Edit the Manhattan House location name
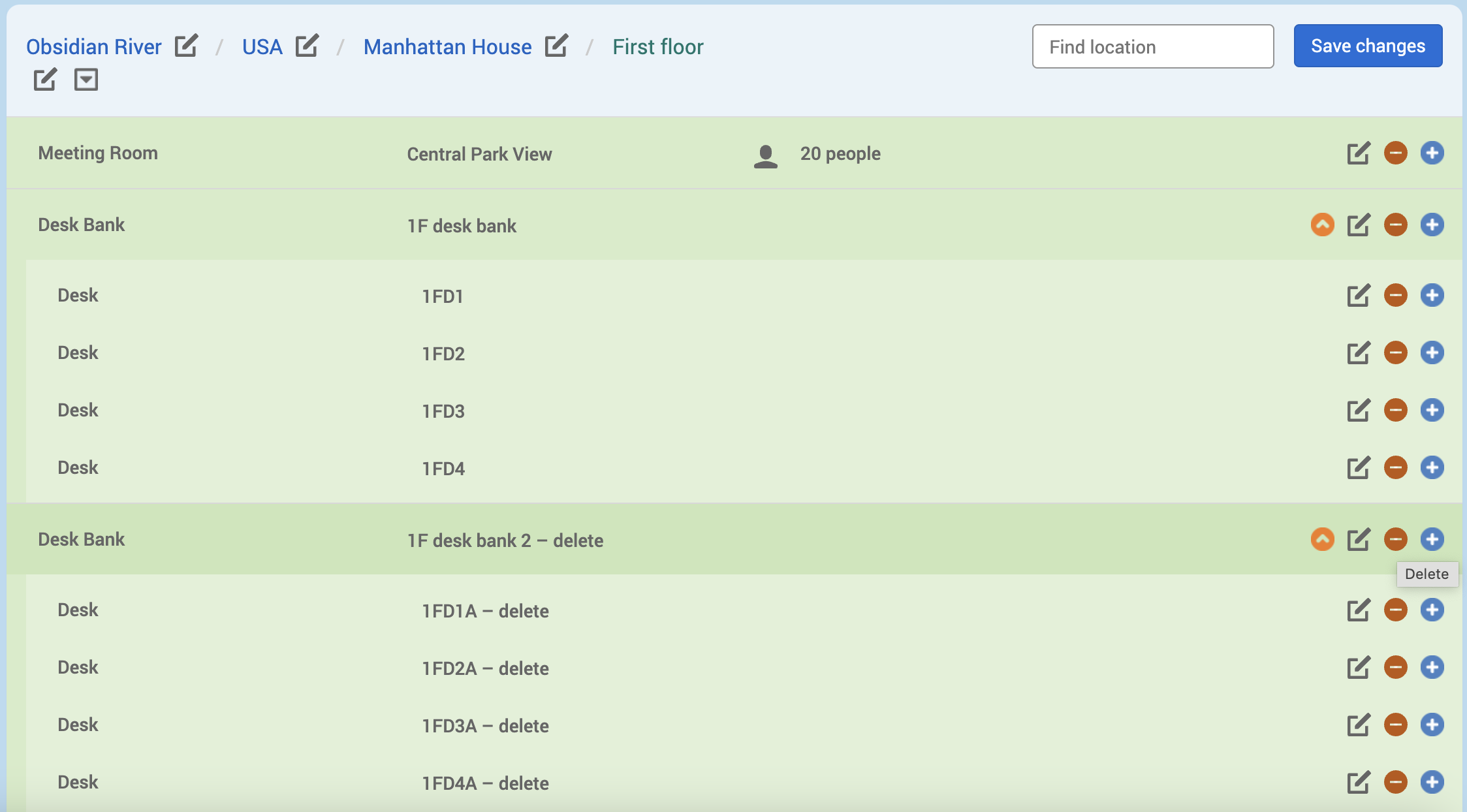Image resolution: width=1467 pixels, height=812 pixels. 556,46
